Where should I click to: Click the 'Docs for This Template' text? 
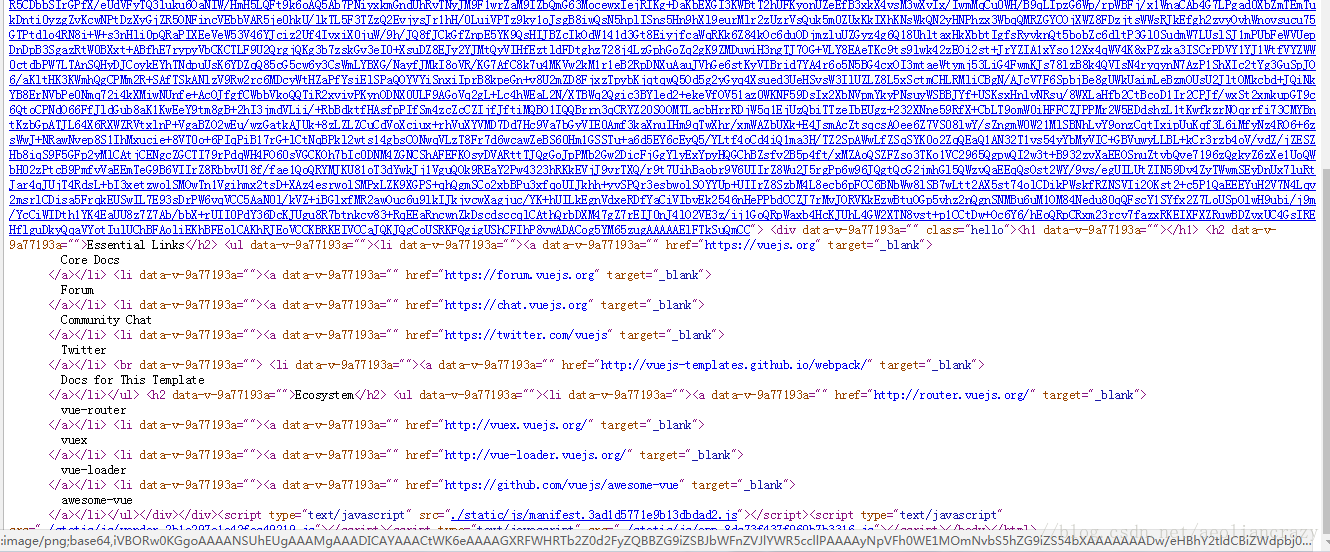point(132,380)
